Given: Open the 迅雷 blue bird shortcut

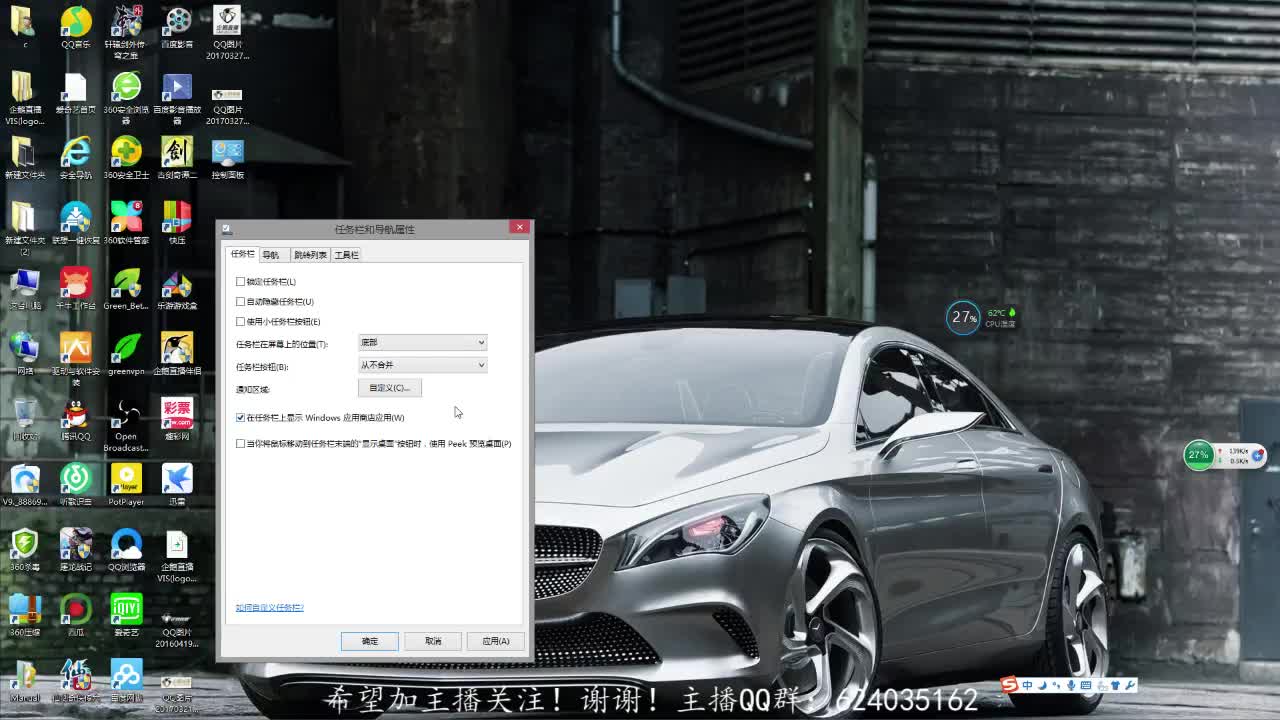Looking at the screenshot, I should (x=177, y=480).
